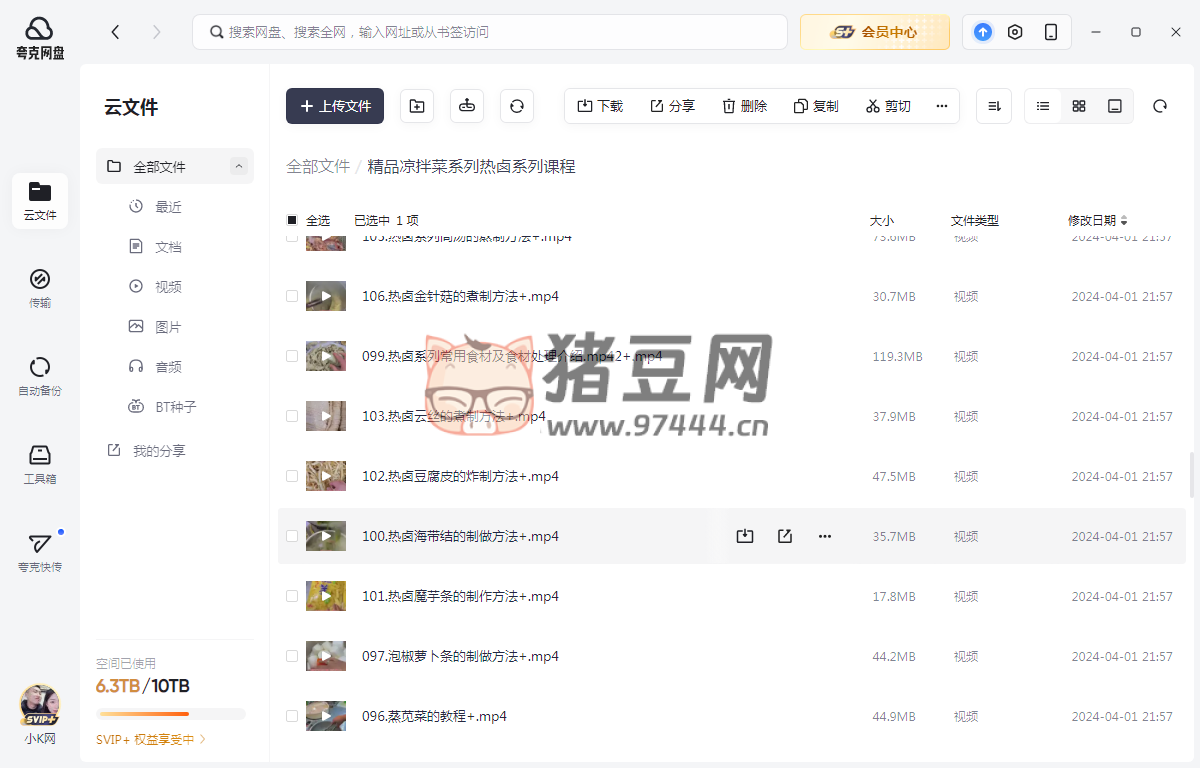
Task: Select checkbox for 096.蒸苋菜的教程 file
Action: (x=292, y=716)
